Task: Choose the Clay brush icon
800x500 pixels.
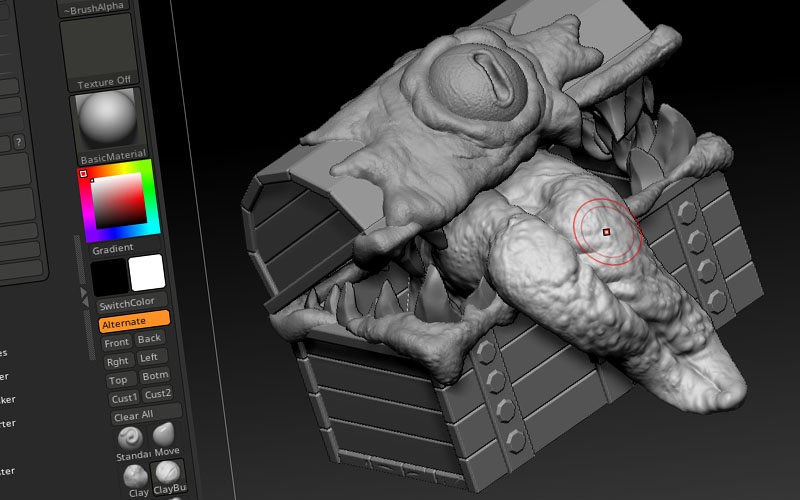Action: 136,480
